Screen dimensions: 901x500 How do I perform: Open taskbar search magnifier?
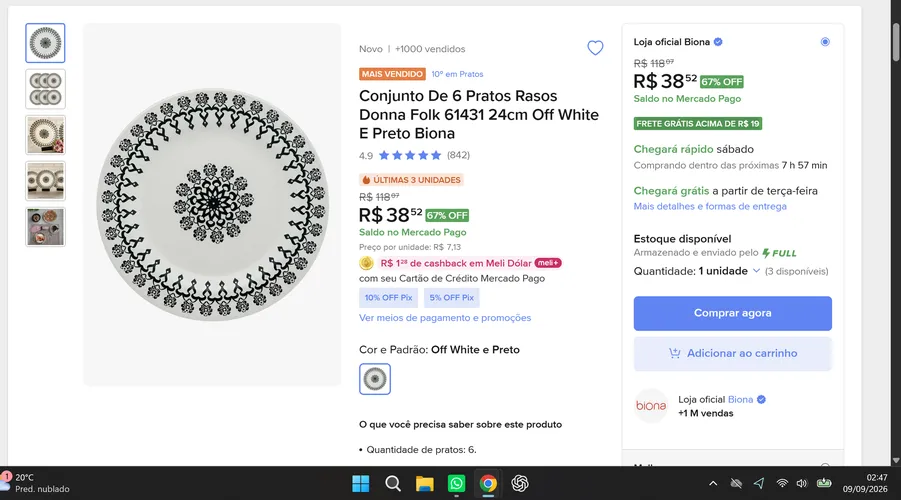point(393,483)
